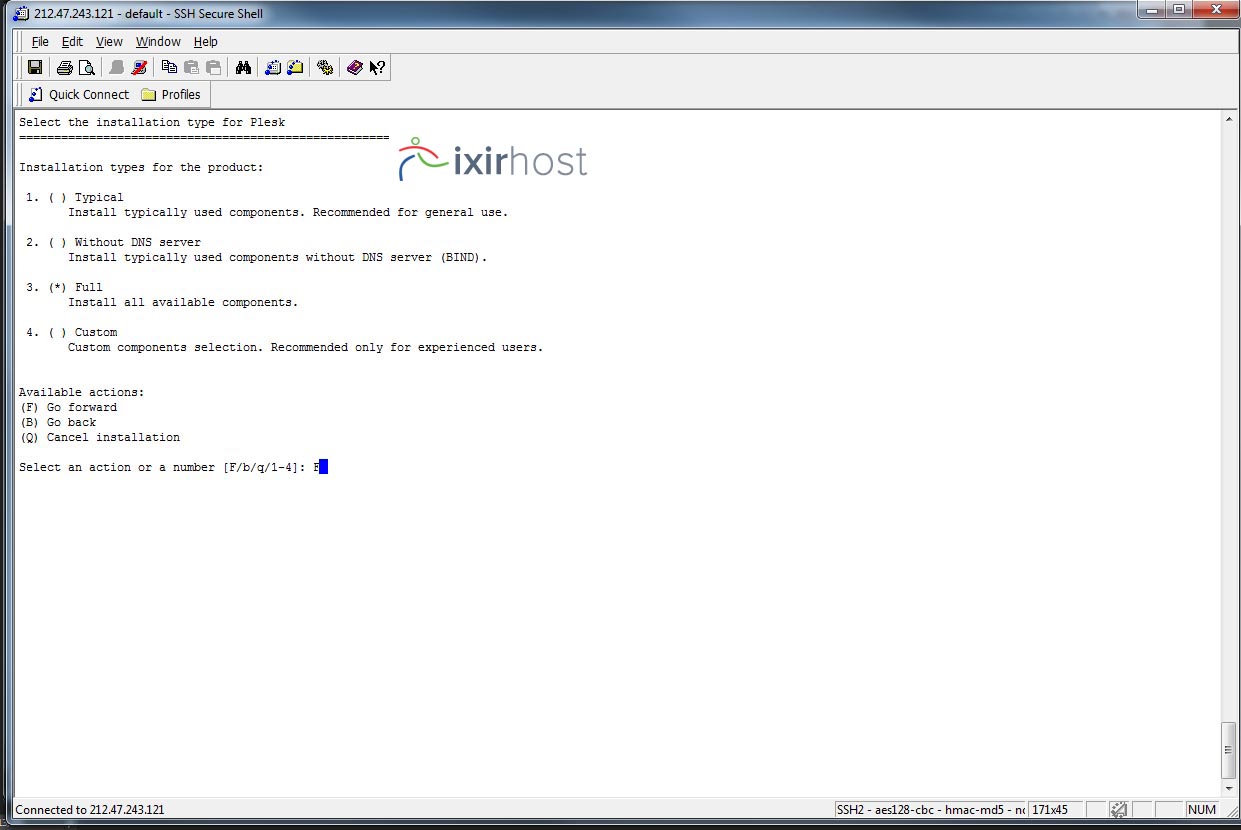The height and width of the screenshot is (830, 1241).
Task: Click the Find binoculars icon
Action: point(243,68)
